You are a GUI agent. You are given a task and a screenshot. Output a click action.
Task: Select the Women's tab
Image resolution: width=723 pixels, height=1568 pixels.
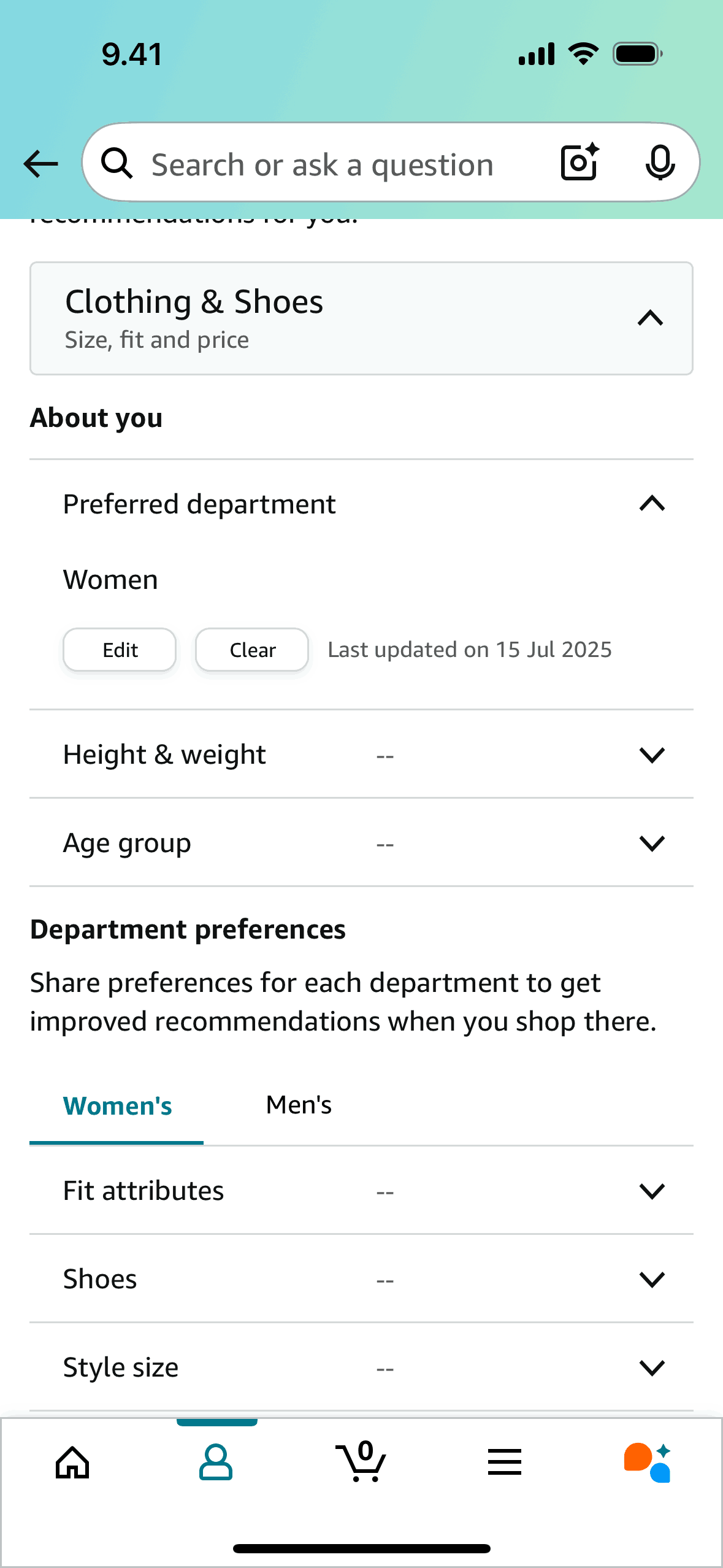coord(117,1105)
